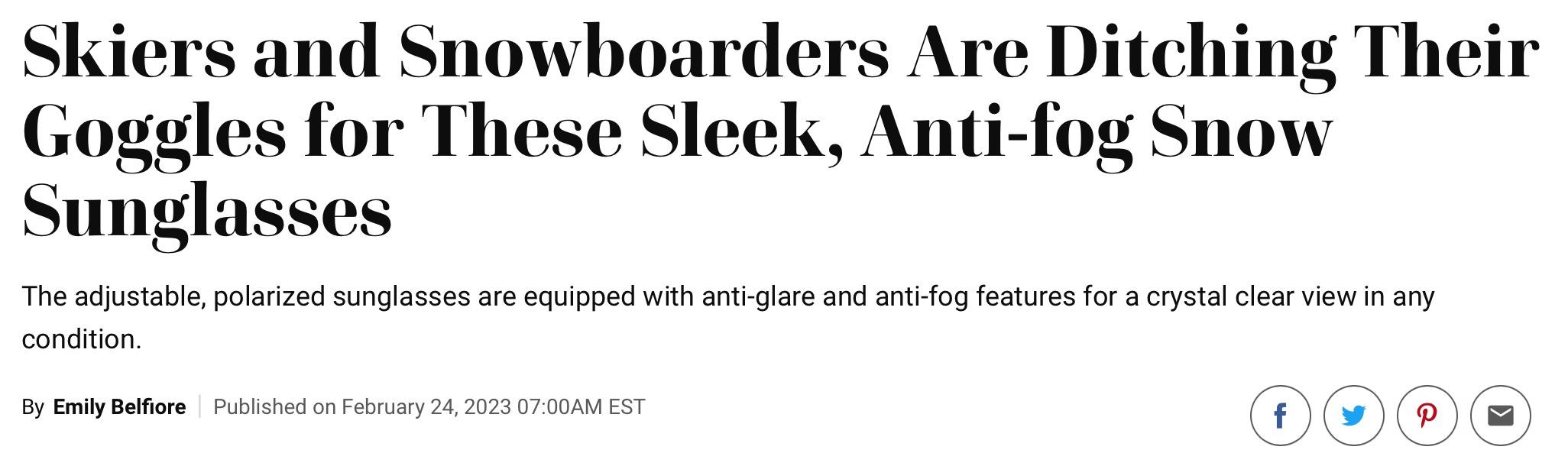The image size is (1568, 466).
Task: Click divider between author and publish date
Action: (199, 406)
